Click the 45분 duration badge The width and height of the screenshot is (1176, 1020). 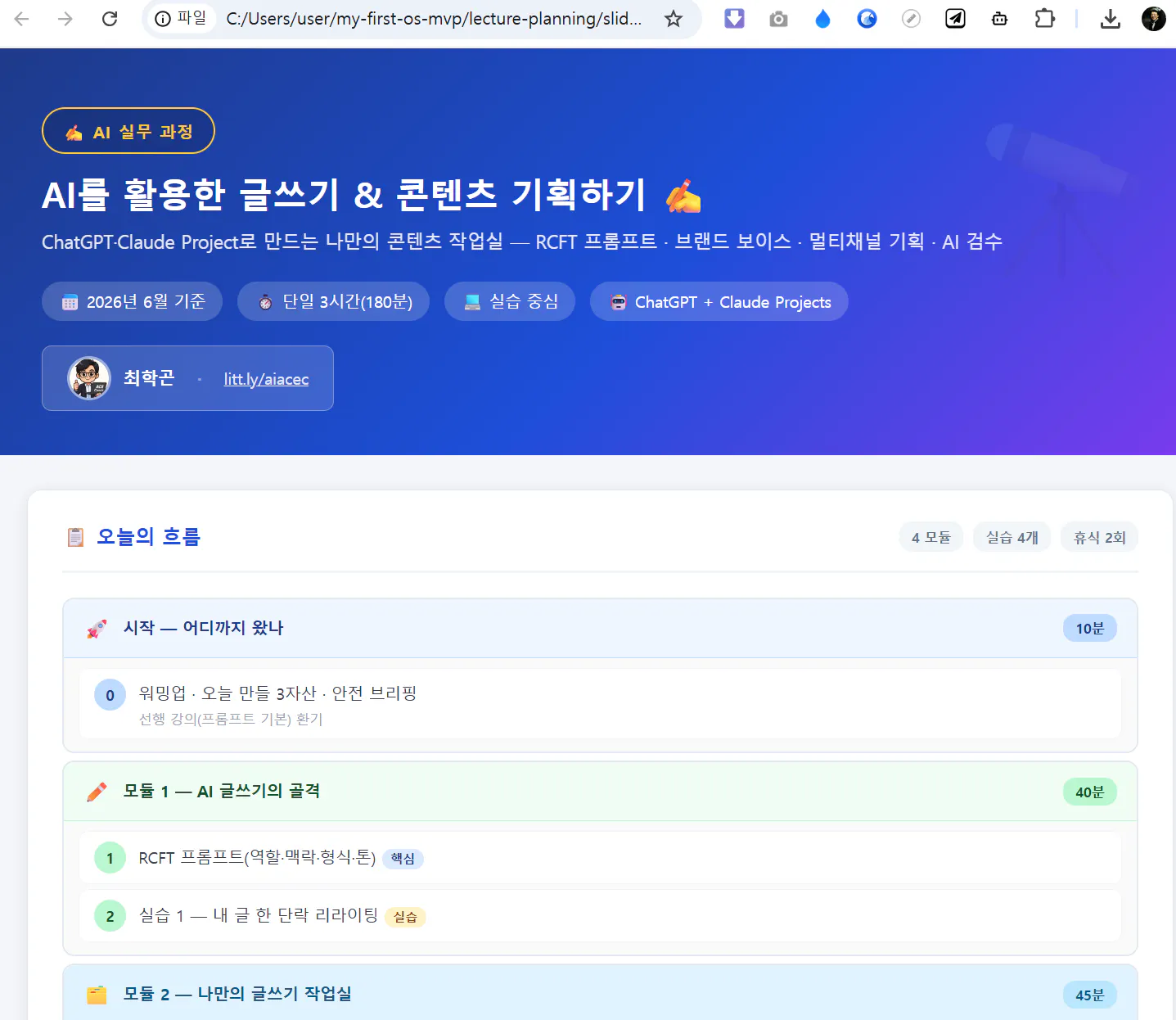(1090, 995)
